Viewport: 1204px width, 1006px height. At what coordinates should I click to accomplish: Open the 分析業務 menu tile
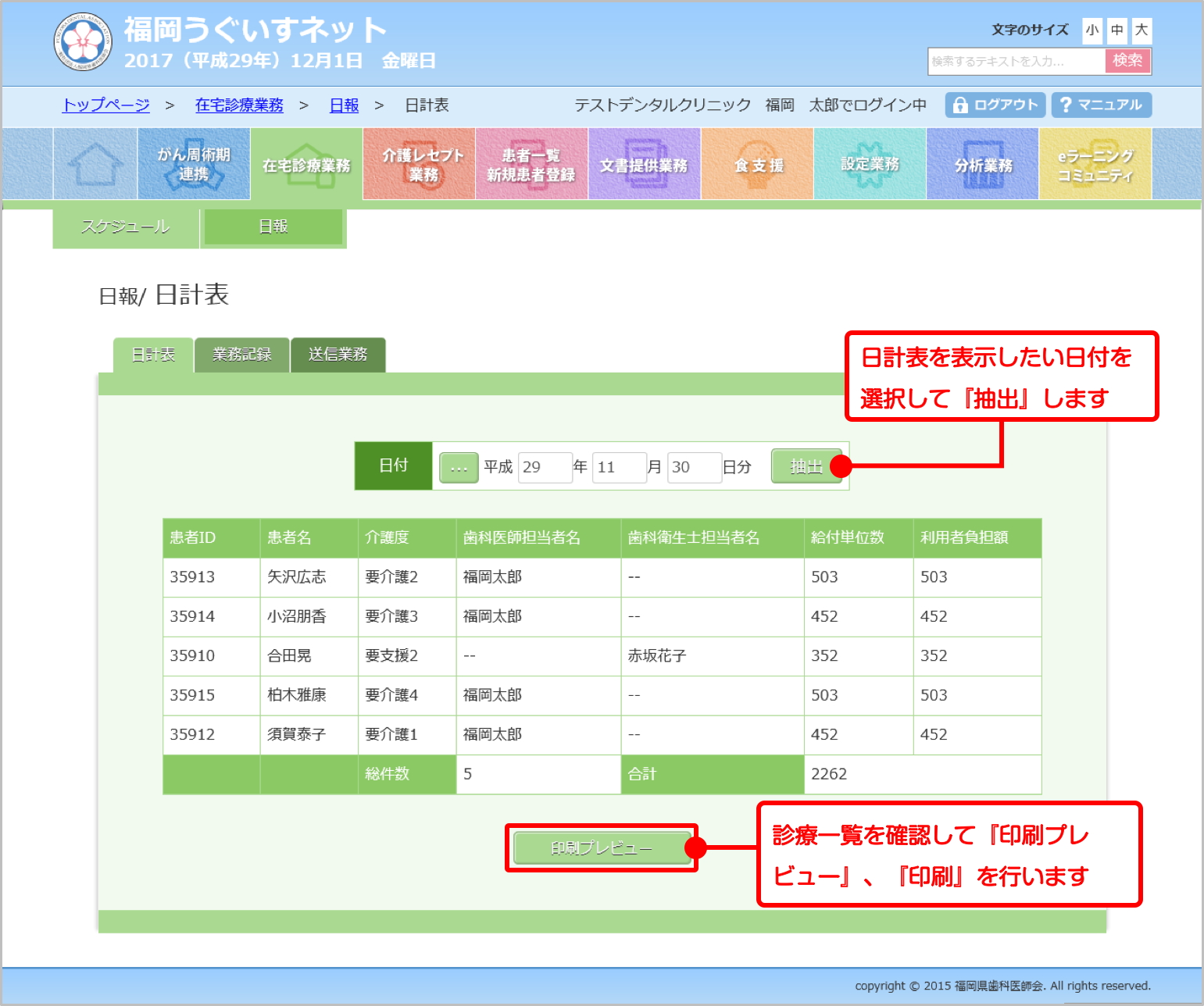coord(982,165)
